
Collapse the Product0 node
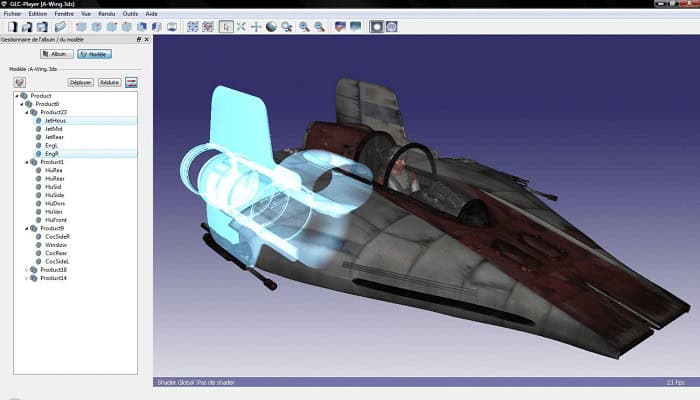[x=22, y=104]
